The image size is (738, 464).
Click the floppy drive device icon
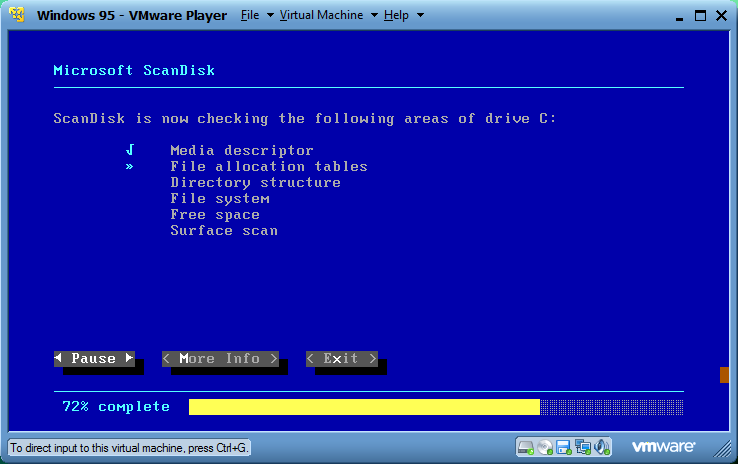(563, 447)
